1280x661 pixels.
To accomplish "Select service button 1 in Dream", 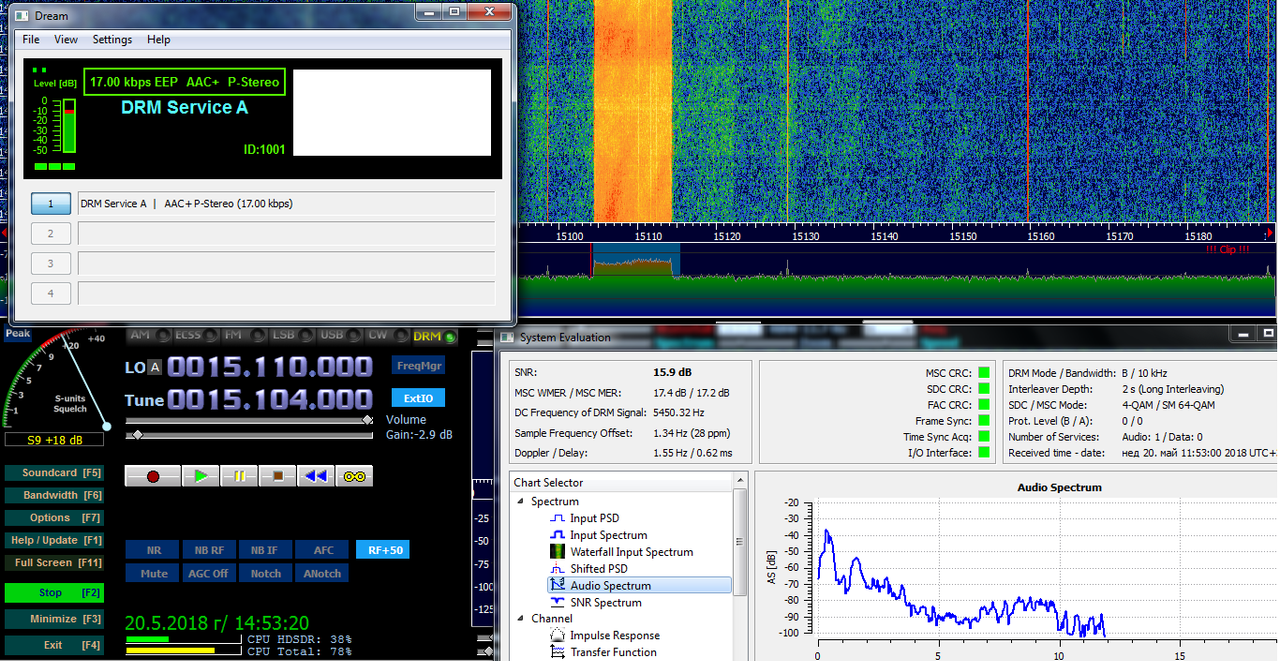I will pyautogui.click(x=50, y=204).
